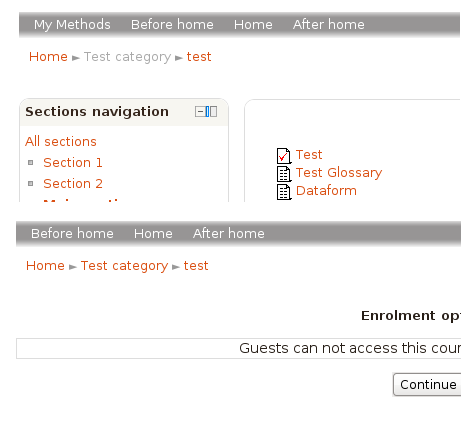461x422 pixels.
Task: Follow Test category in lower breadcrumb
Action: pyautogui.click(x=124, y=266)
